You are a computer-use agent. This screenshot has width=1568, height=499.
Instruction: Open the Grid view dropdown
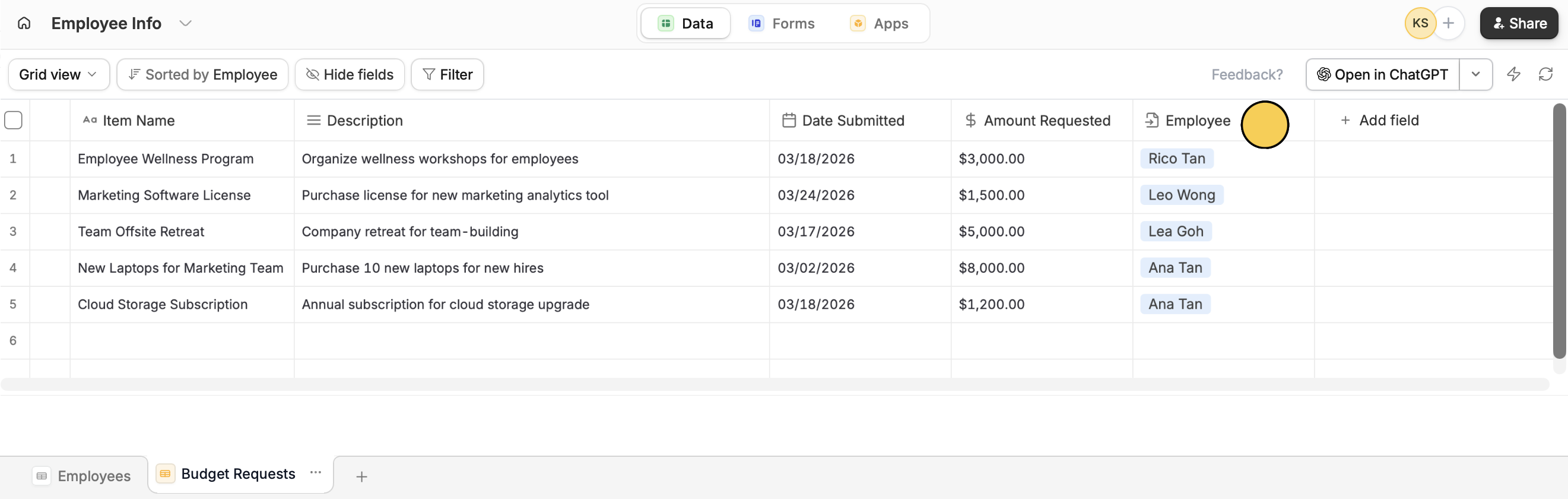pyautogui.click(x=58, y=74)
